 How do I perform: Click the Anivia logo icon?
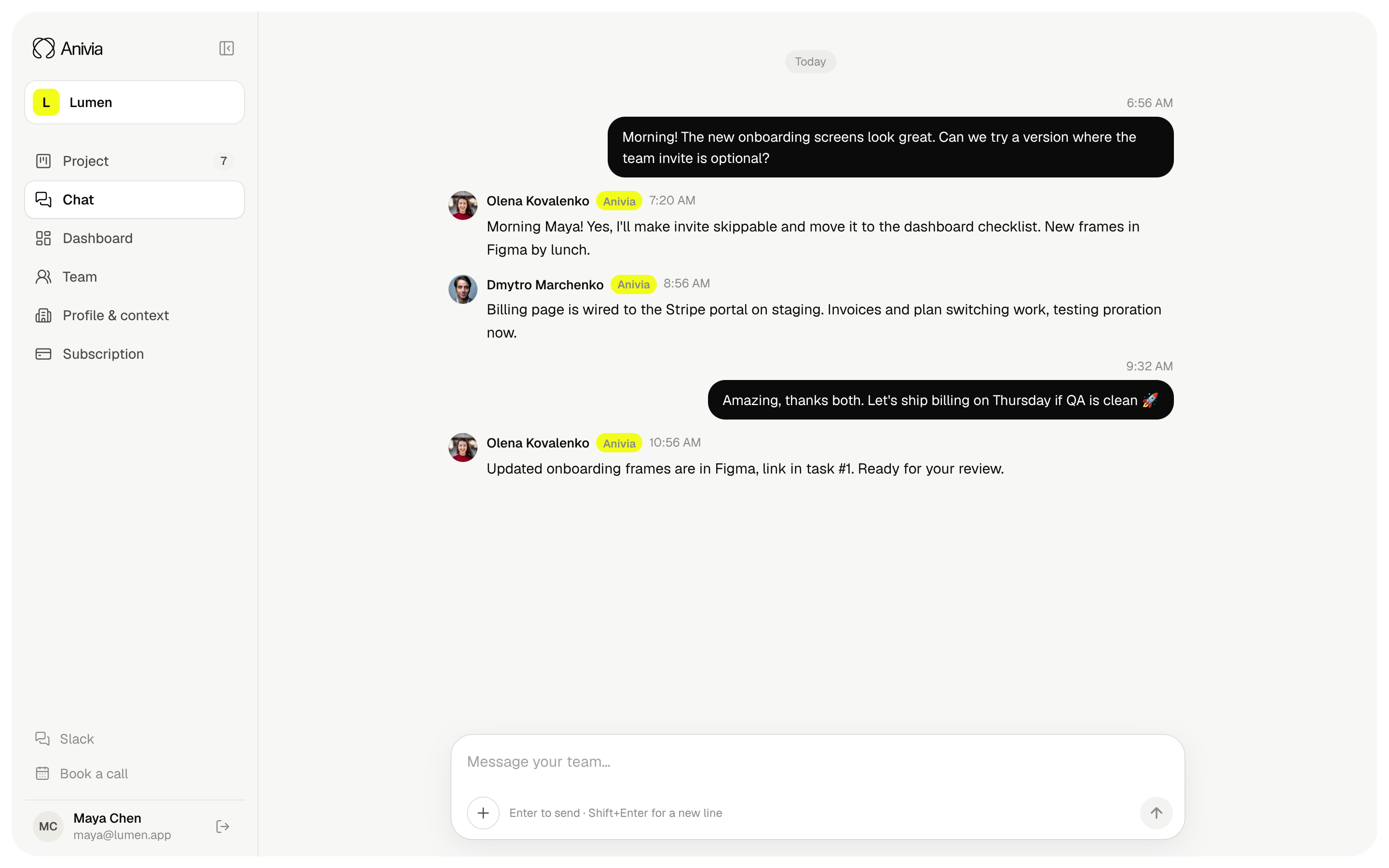(43, 48)
